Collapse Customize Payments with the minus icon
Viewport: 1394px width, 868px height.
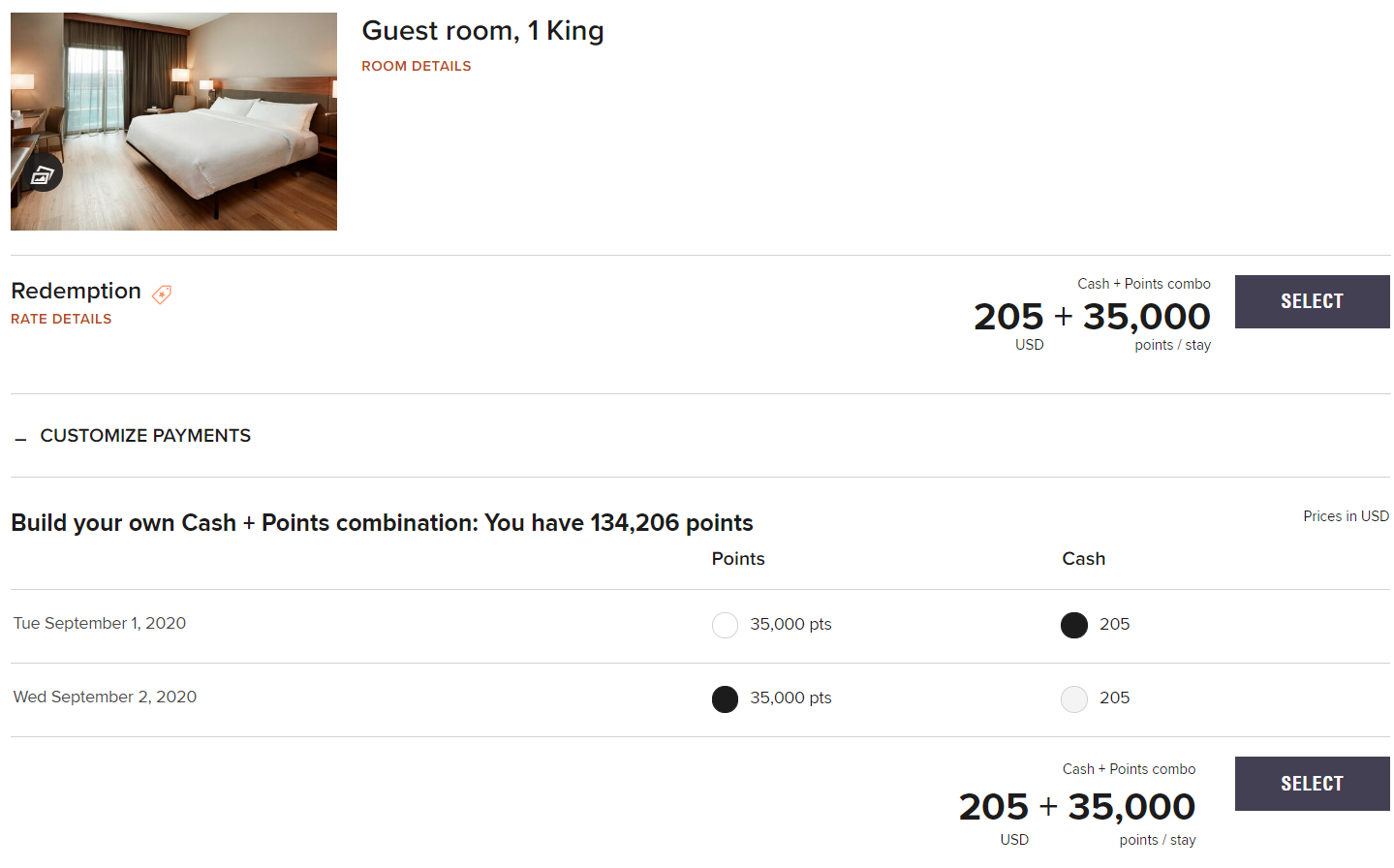(21, 440)
